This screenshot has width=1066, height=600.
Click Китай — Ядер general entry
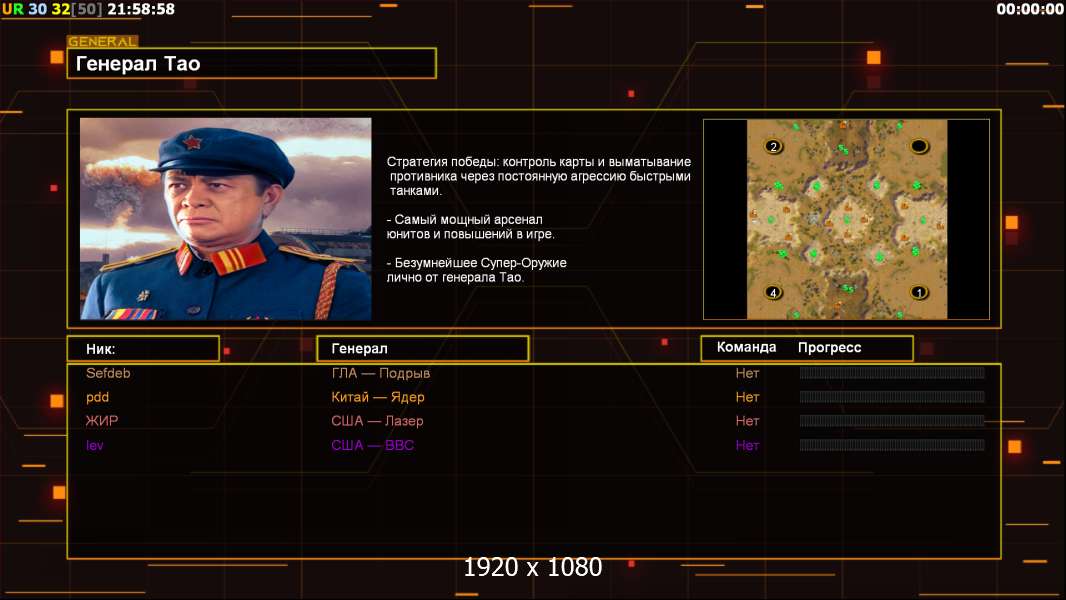tap(378, 398)
